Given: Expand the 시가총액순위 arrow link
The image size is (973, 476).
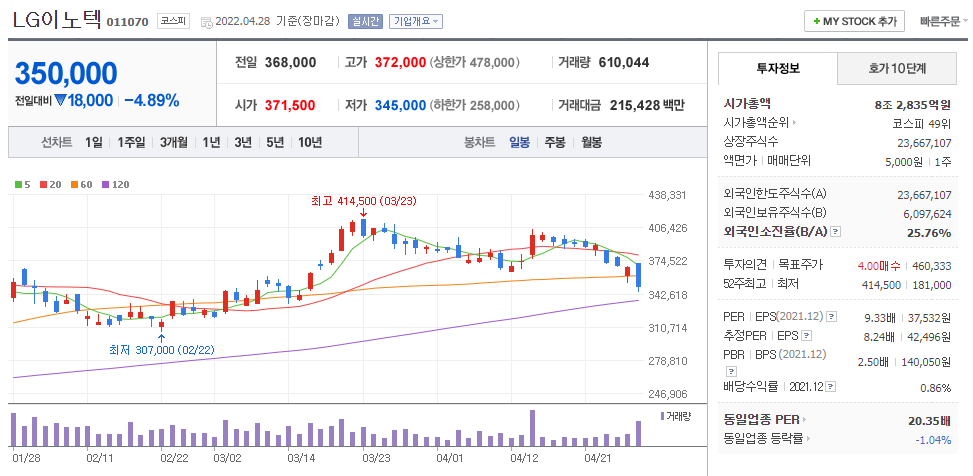Looking at the screenshot, I should (x=794, y=123).
